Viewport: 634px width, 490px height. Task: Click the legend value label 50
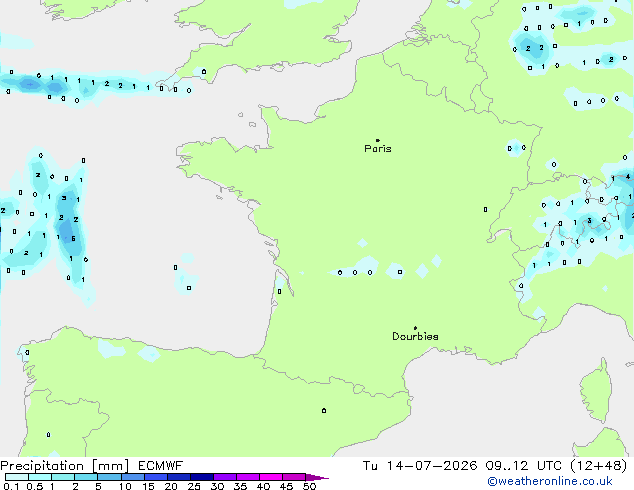point(310,486)
